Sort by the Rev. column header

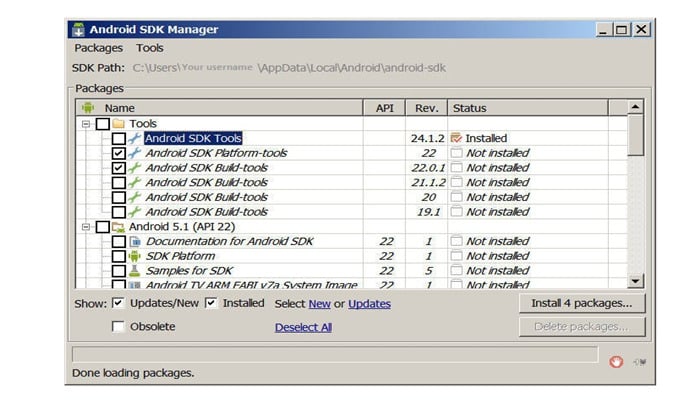[x=426, y=108]
